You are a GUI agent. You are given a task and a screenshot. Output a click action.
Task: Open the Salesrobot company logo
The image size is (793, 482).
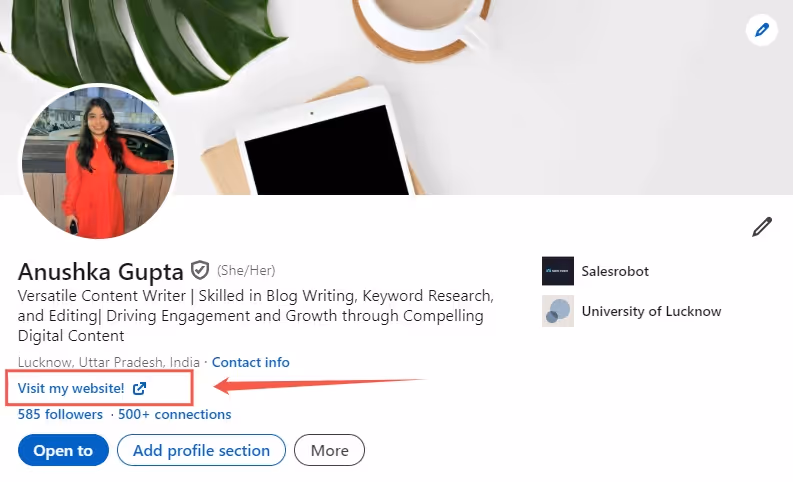tap(558, 271)
